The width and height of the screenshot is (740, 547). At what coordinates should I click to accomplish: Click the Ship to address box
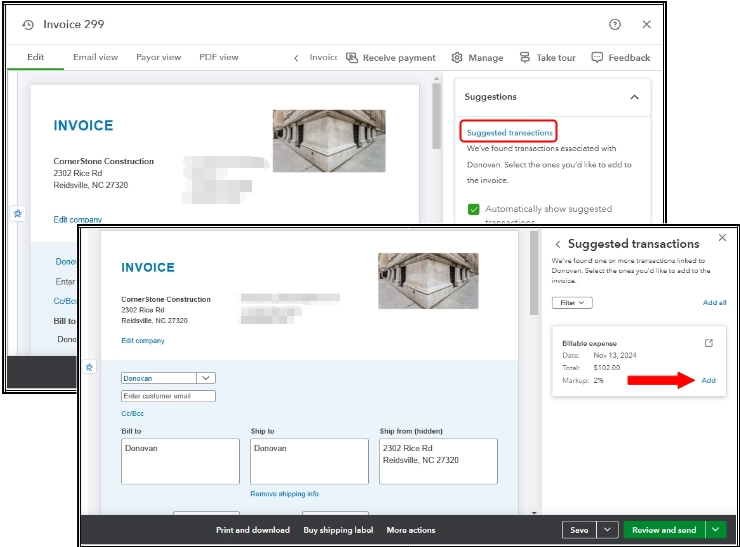pyautogui.click(x=309, y=461)
